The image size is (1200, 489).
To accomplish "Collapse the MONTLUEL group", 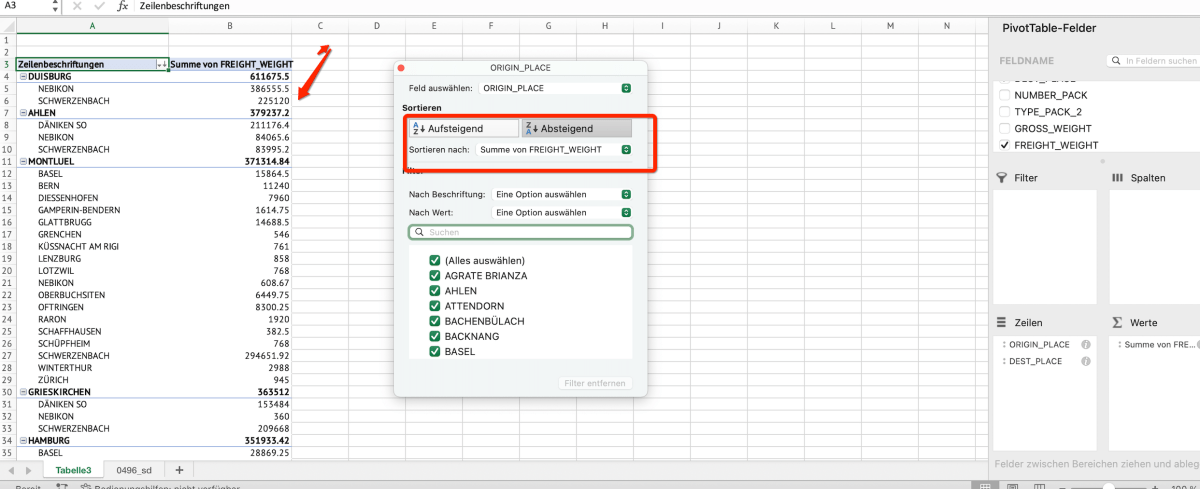I will coord(23,161).
